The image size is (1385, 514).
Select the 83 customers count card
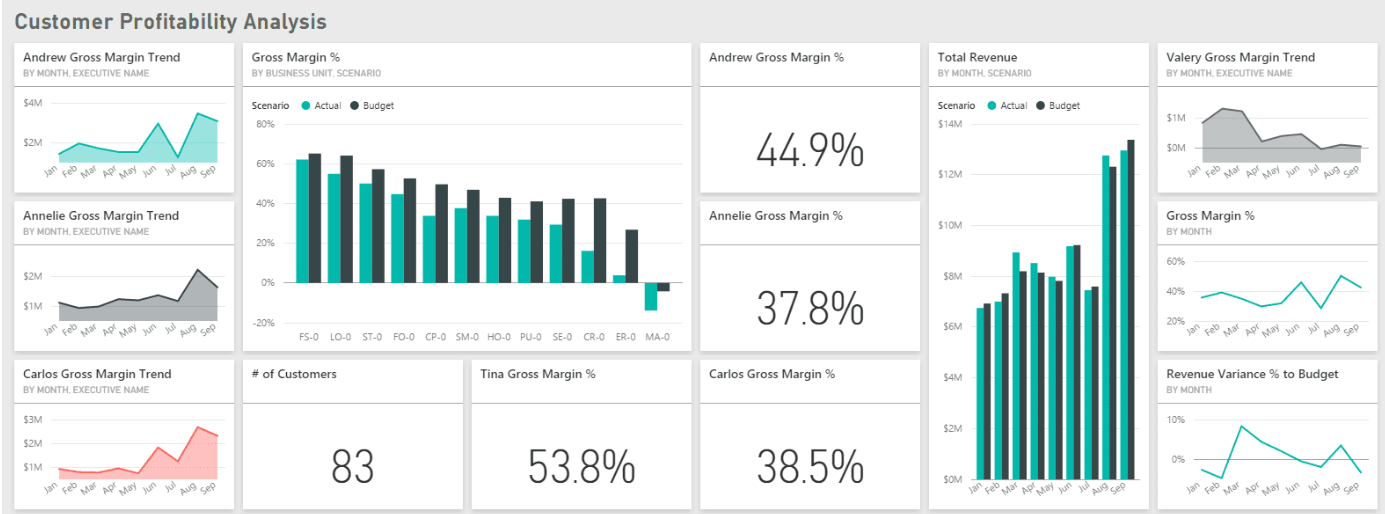352,466
